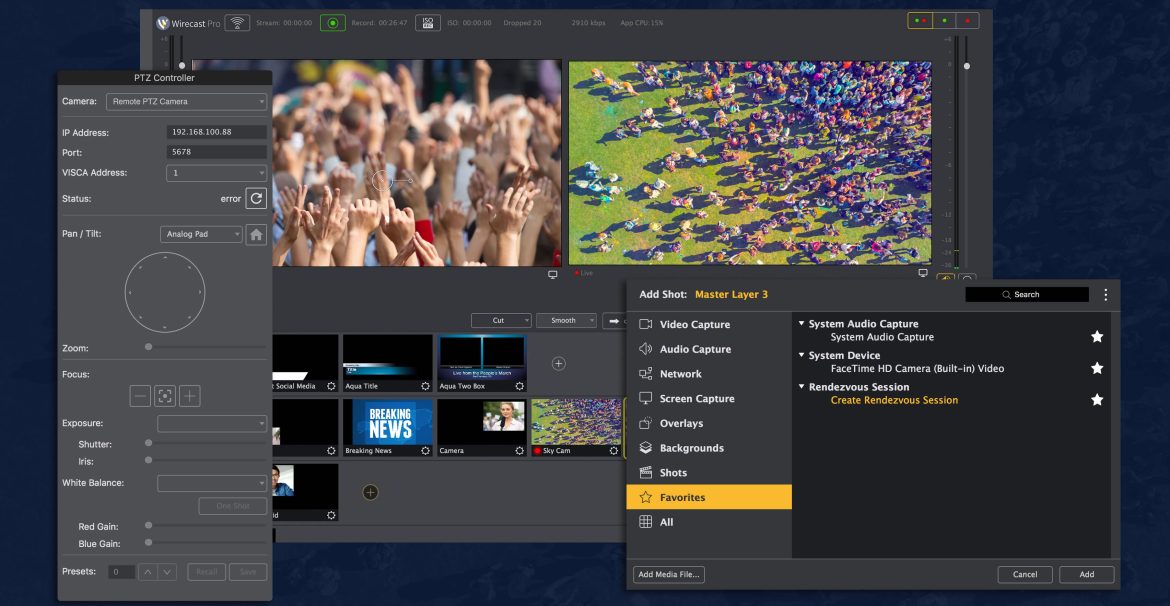Image resolution: width=1170 pixels, height=606 pixels.
Task: Select the All category
Action: point(709,522)
